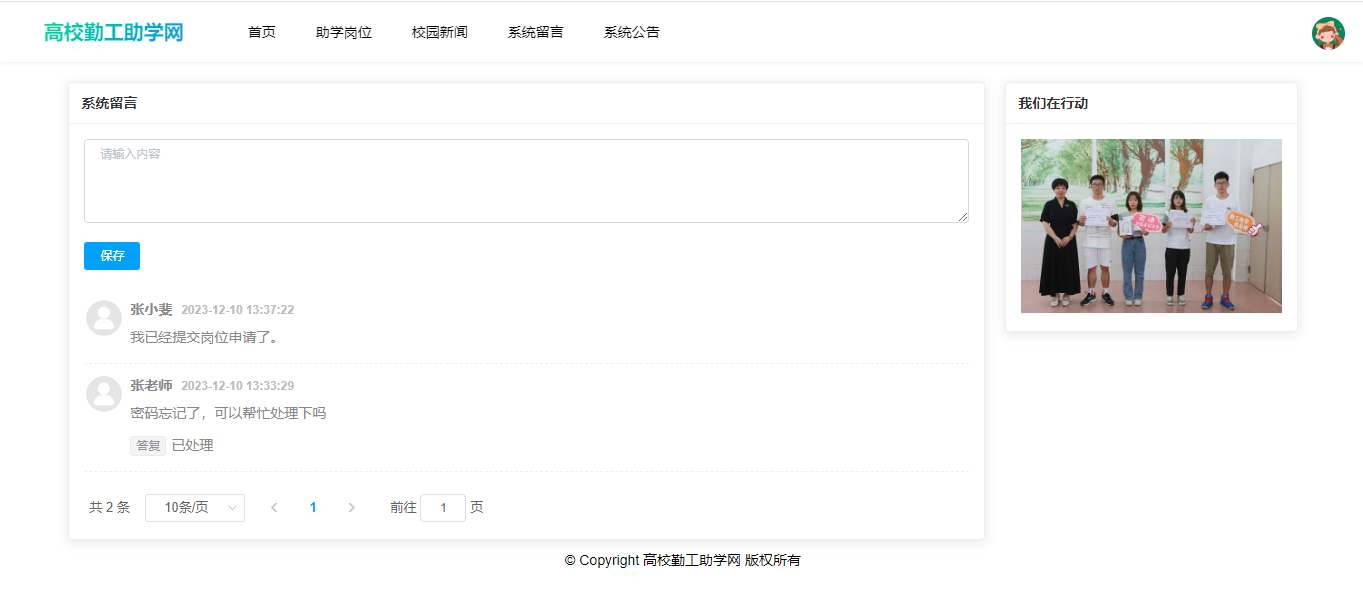
Task: Go to next page arrow in pagination
Action: coord(351,508)
